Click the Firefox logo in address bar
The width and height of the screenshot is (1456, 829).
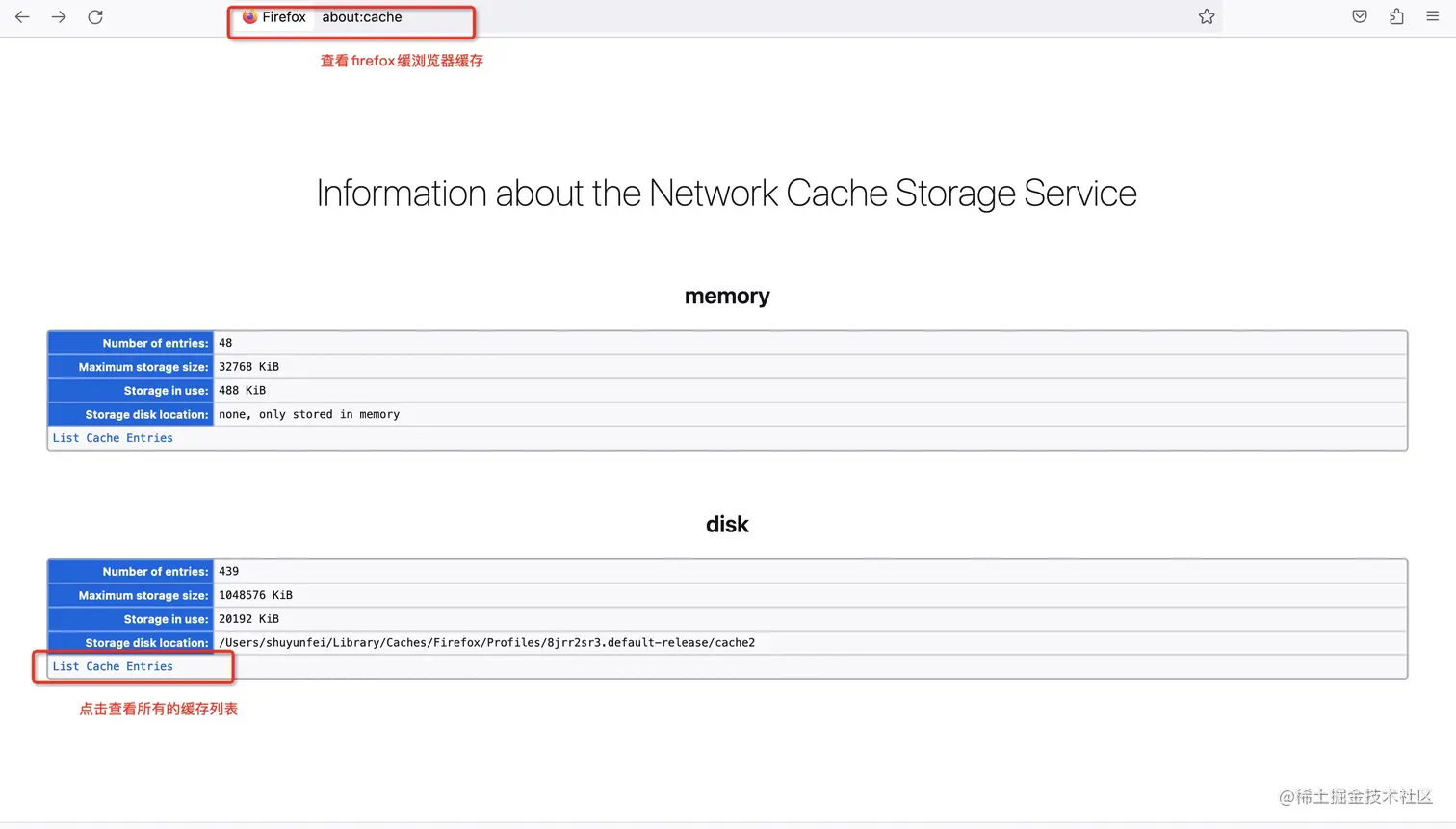pyautogui.click(x=249, y=17)
